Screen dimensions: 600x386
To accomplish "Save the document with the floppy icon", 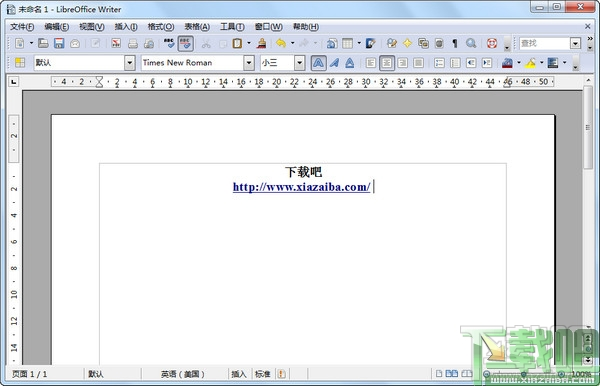I will [x=59, y=43].
